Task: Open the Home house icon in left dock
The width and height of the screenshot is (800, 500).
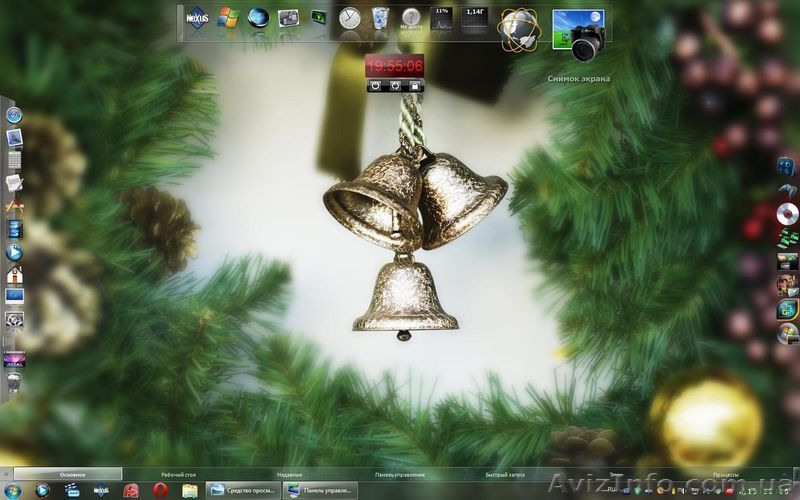Action: [14, 274]
